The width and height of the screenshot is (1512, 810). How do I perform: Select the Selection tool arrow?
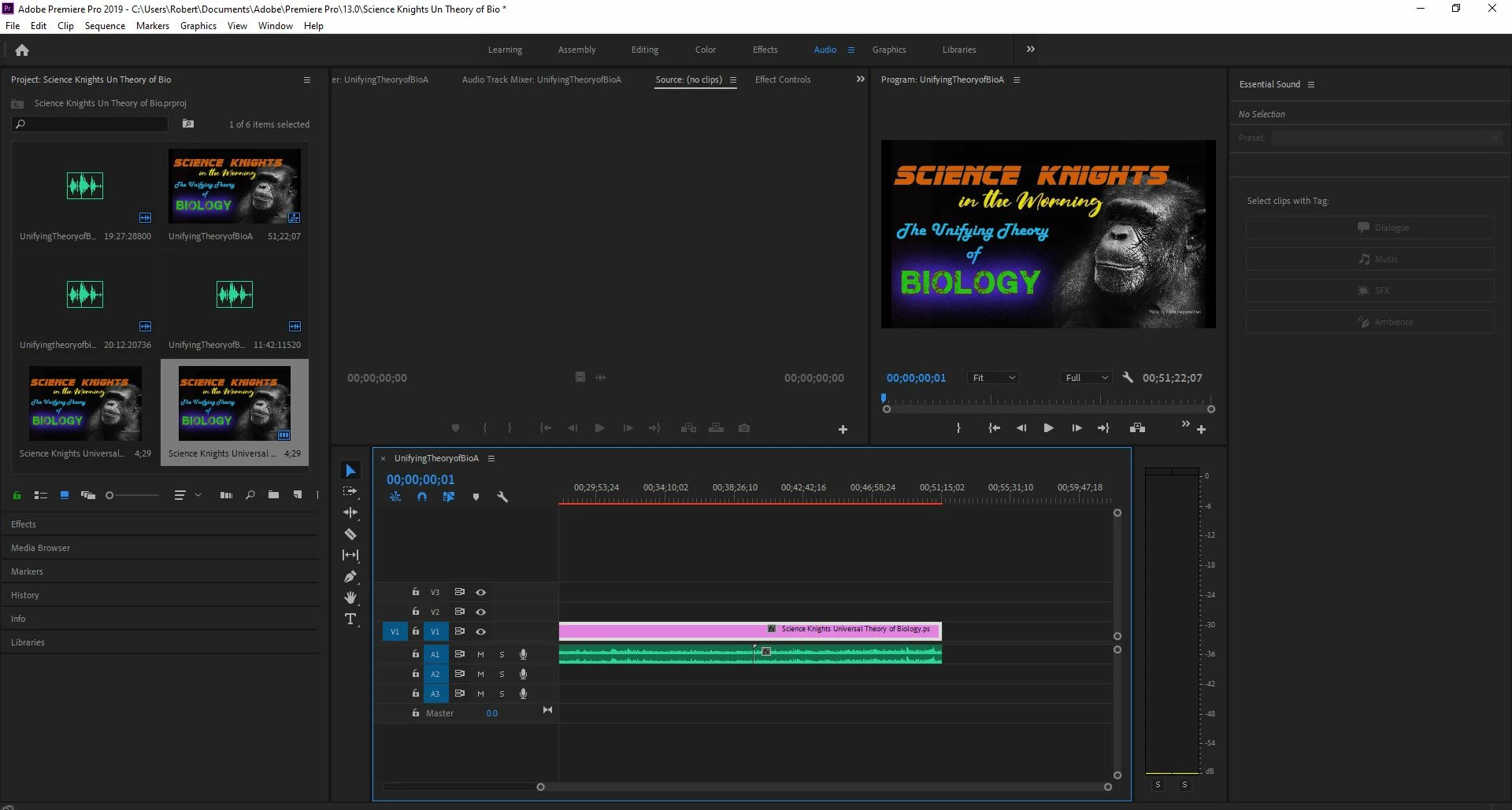pyautogui.click(x=350, y=471)
